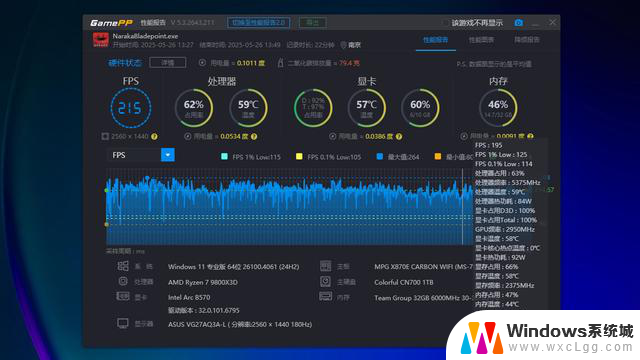640x360 pixels.
Task: Click the Colorful CN700 1TB text
Action: point(404,282)
